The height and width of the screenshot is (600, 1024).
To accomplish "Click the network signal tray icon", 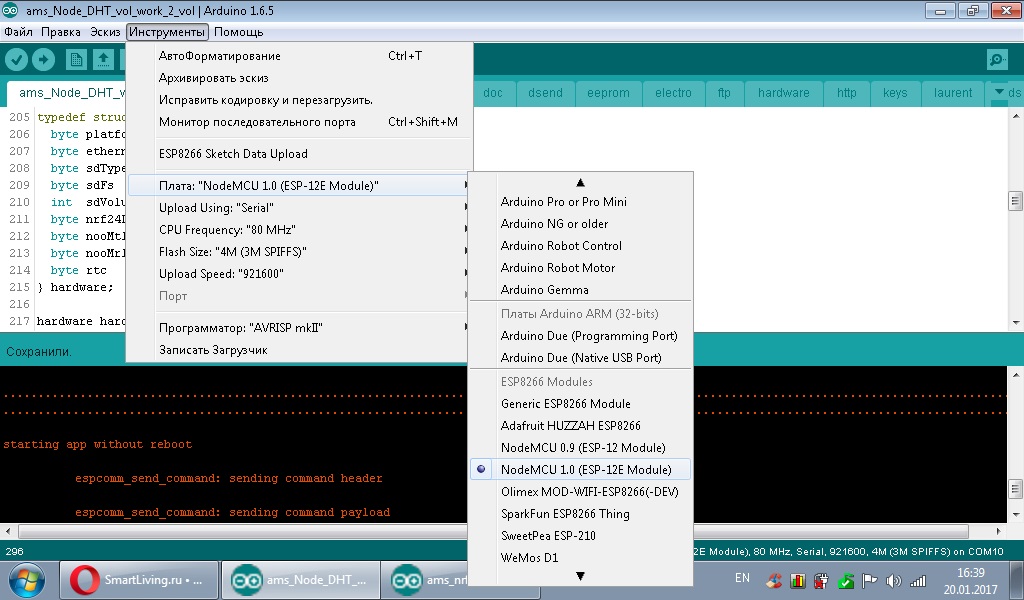I will [x=917, y=580].
